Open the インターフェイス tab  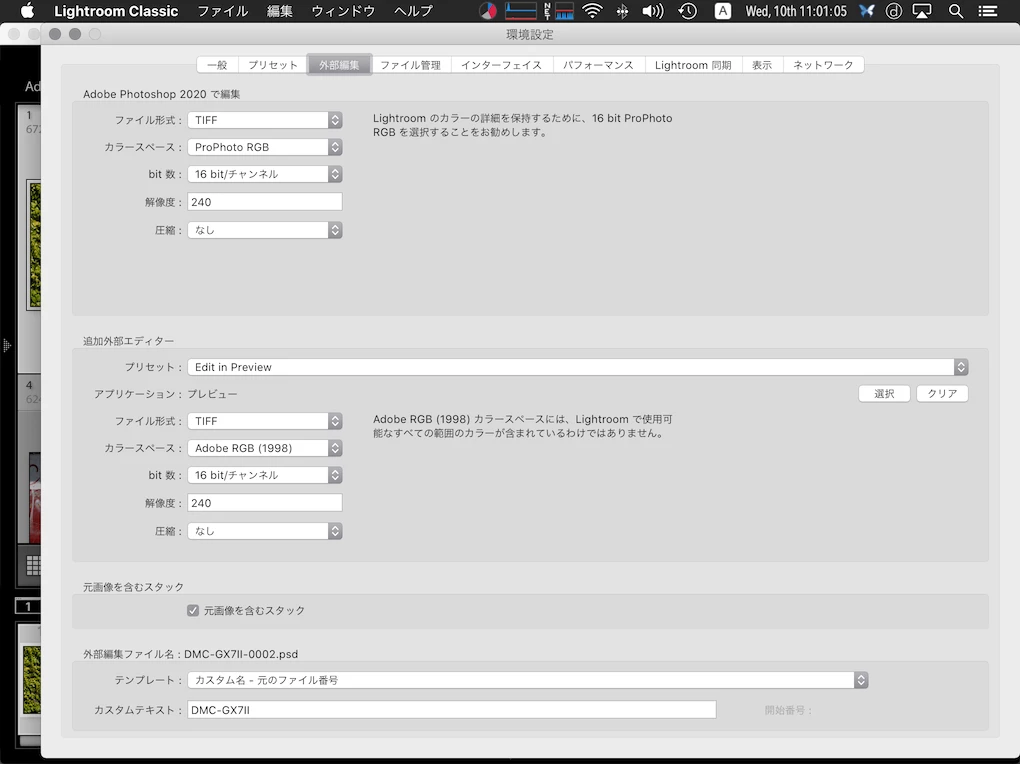tap(501, 65)
